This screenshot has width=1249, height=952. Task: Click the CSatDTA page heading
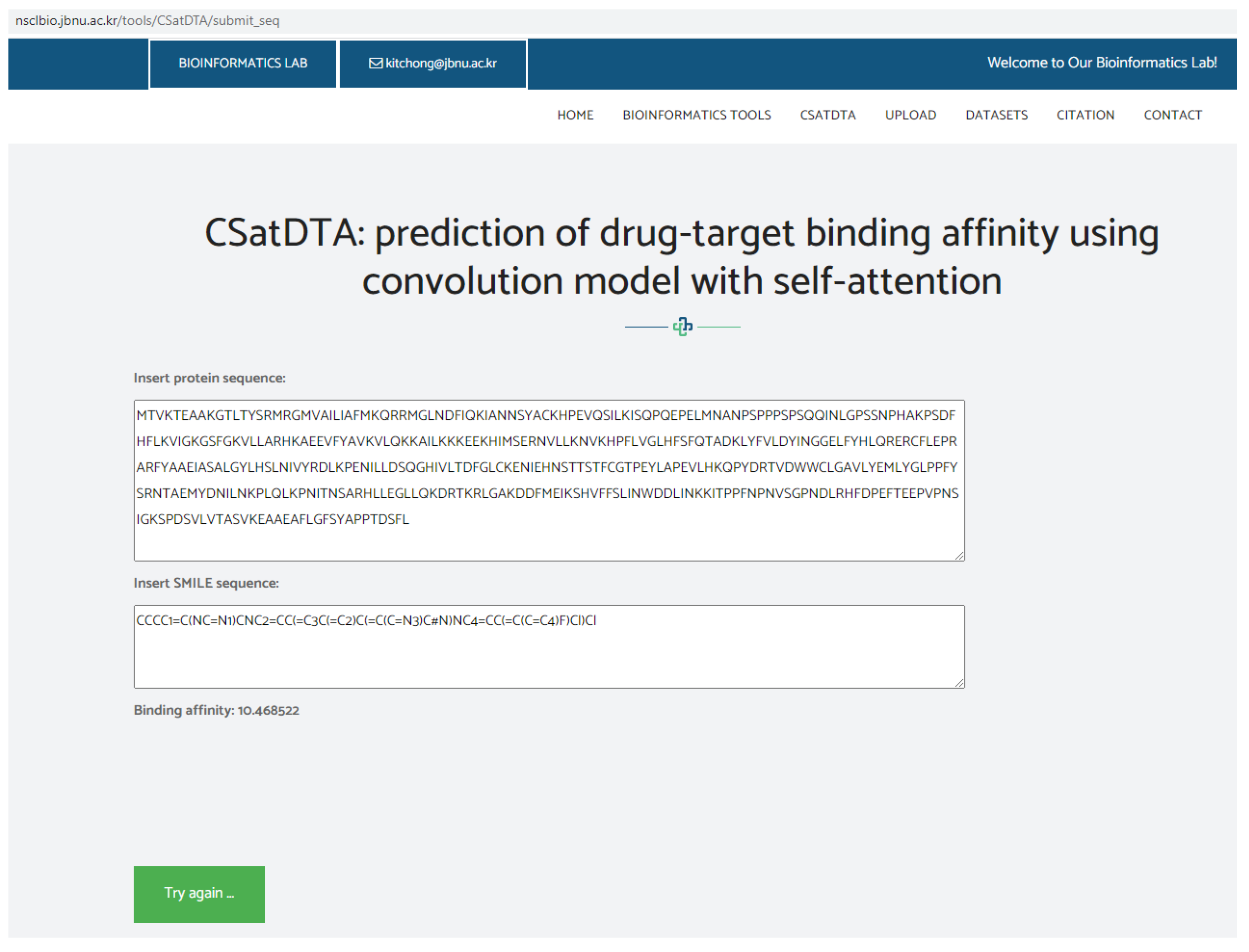tap(682, 257)
